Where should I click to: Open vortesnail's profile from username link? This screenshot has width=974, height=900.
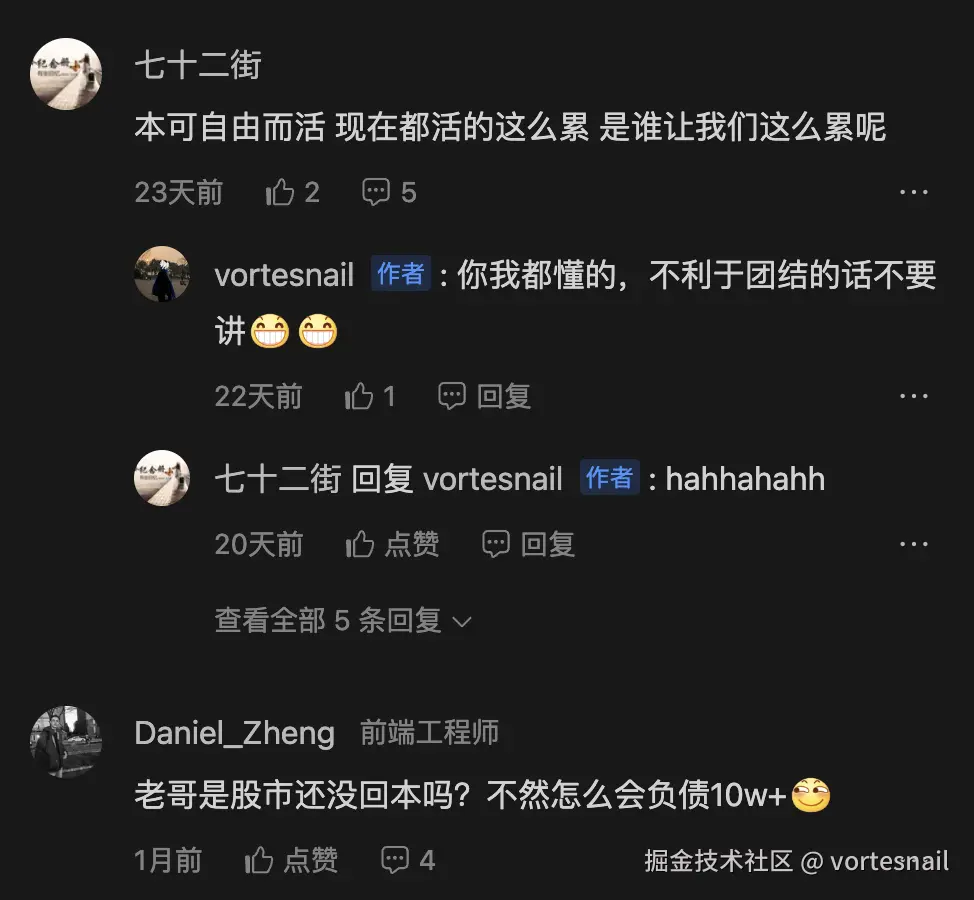(x=284, y=275)
